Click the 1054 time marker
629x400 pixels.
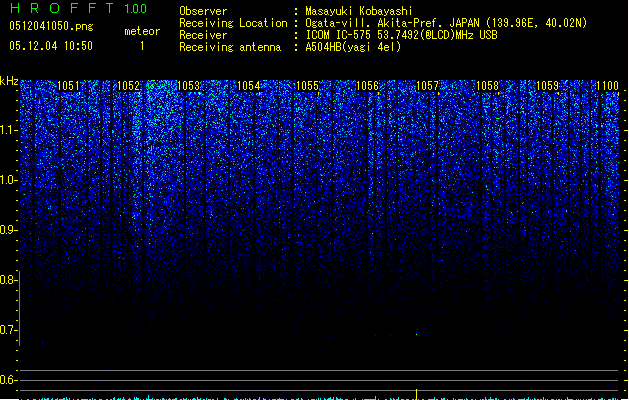click(248, 86)
